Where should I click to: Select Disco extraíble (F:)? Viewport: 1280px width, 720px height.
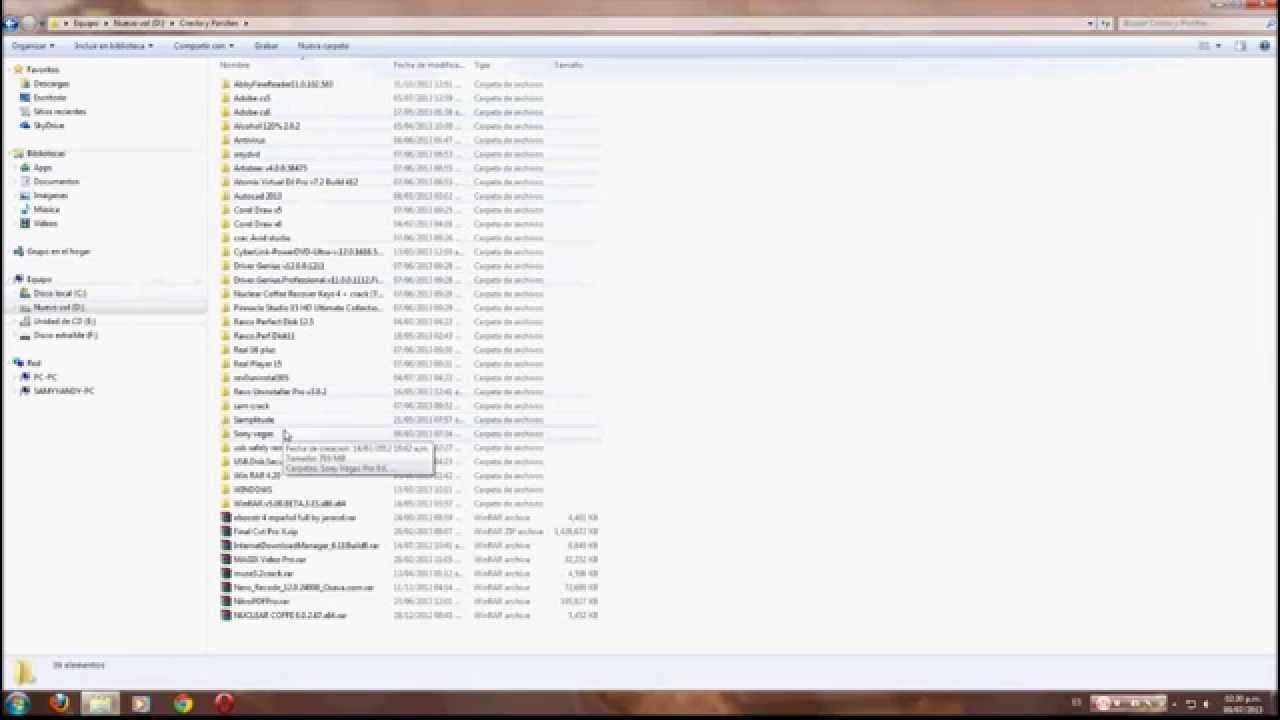65,336
